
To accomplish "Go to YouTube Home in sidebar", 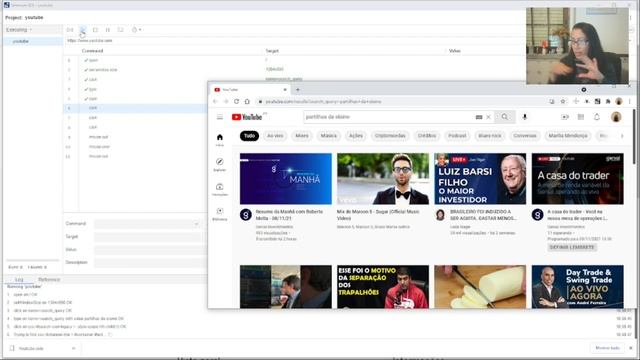I will point(220,140).
